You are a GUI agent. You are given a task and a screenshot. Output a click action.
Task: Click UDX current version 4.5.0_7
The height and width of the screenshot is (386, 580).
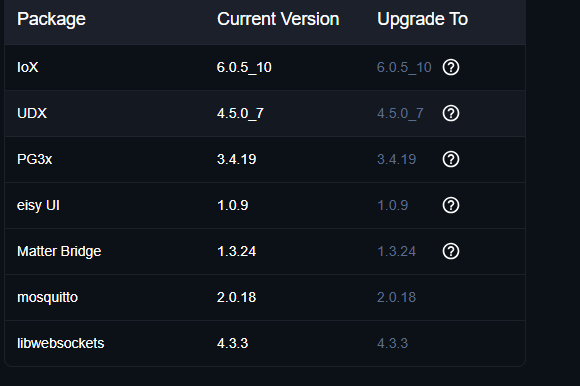tap(240, 114)
